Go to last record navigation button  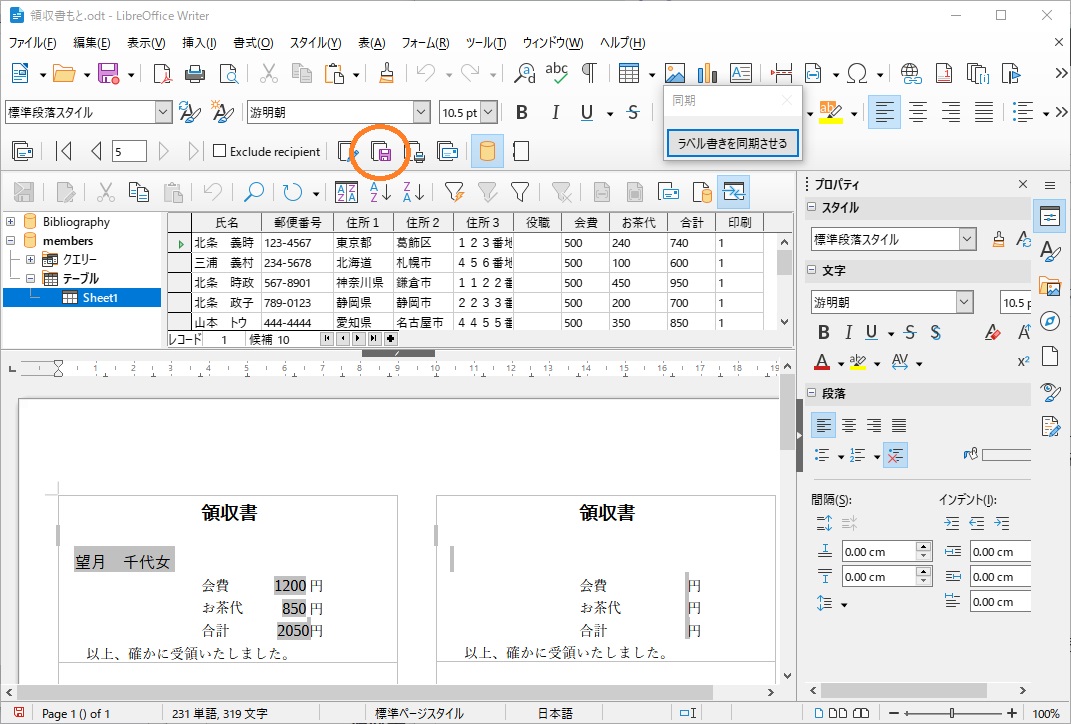(x=374, y=339)
